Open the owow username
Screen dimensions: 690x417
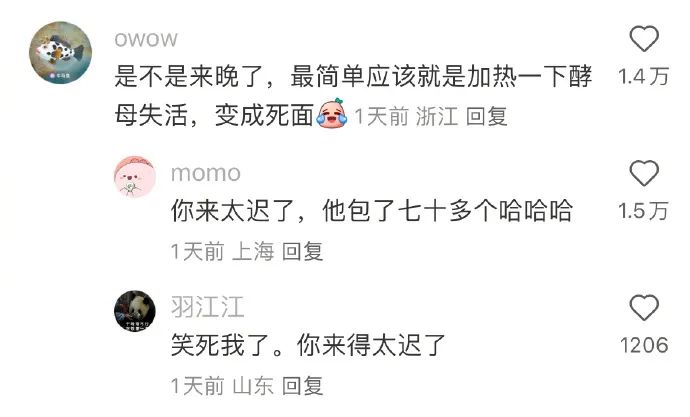[146, 39]
